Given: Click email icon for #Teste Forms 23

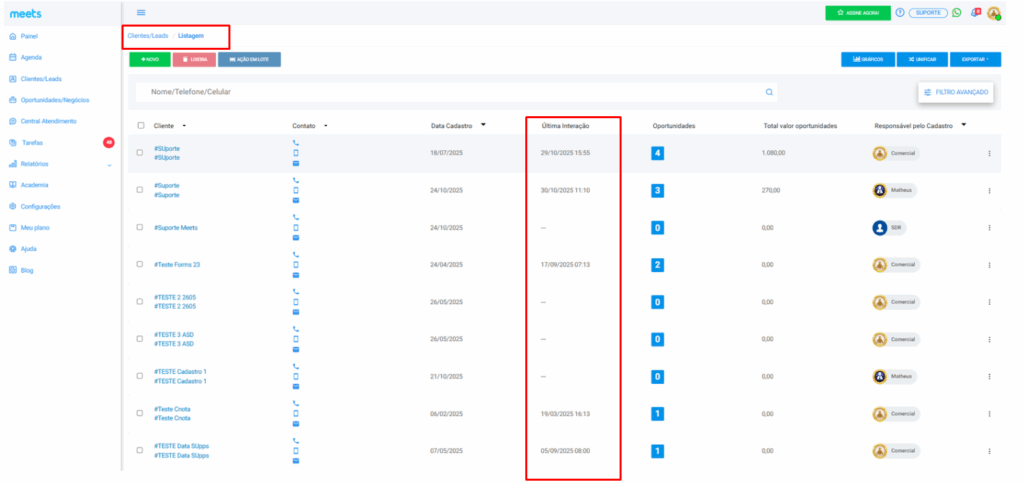Looking at the screenshot, I should click(x=295, y=275).
